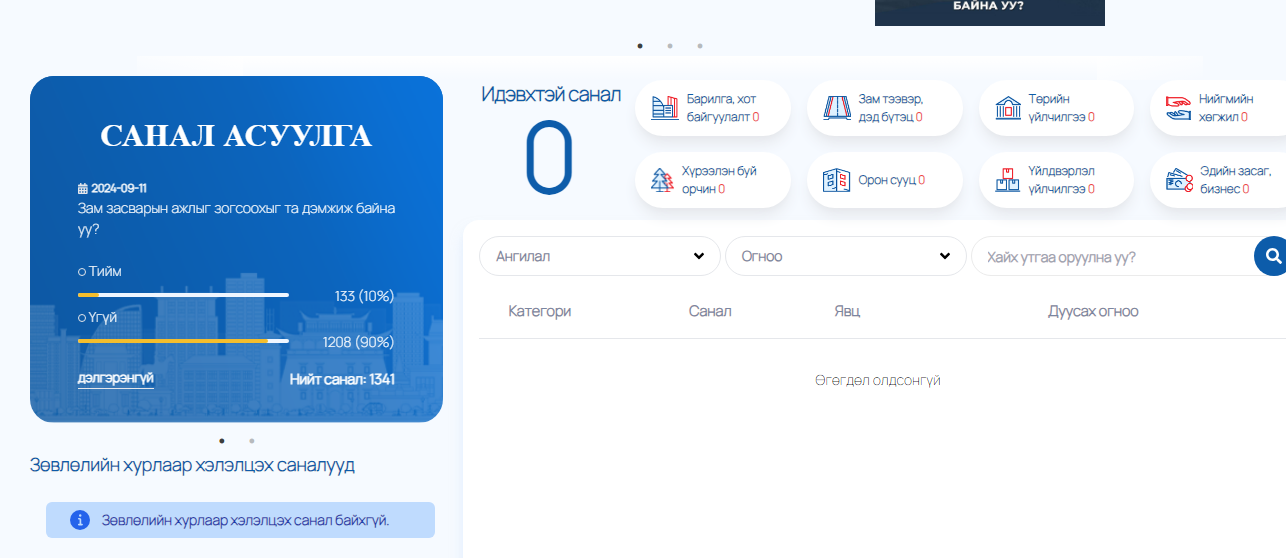Viewport: 1286px width, 558px height.
Task: Sort by the Категори column header
Action: (540, 311)
